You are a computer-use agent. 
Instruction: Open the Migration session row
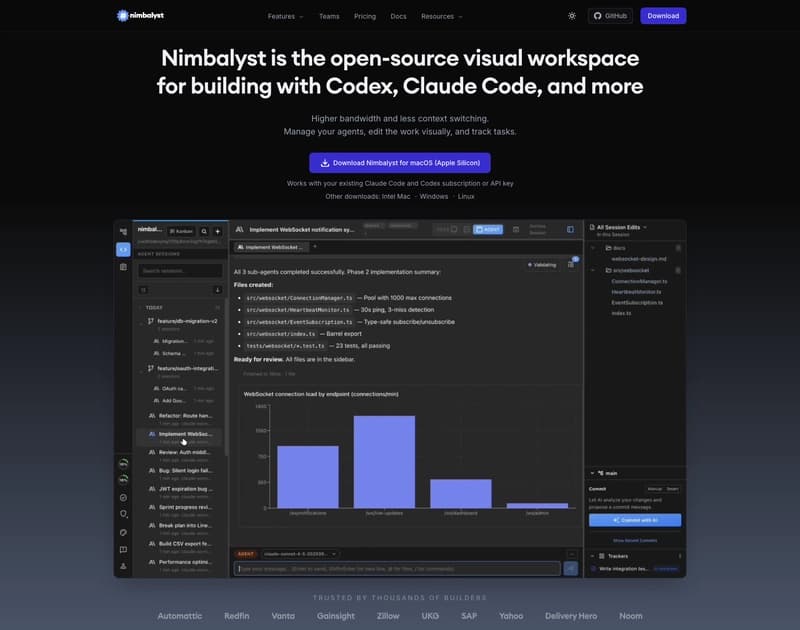click(183, 341)
